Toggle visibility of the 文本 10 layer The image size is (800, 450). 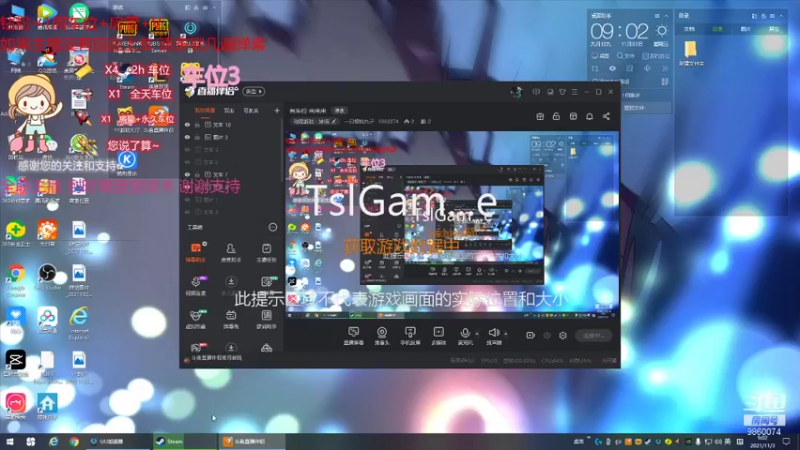pyautogui.click(x=187, y=124)
